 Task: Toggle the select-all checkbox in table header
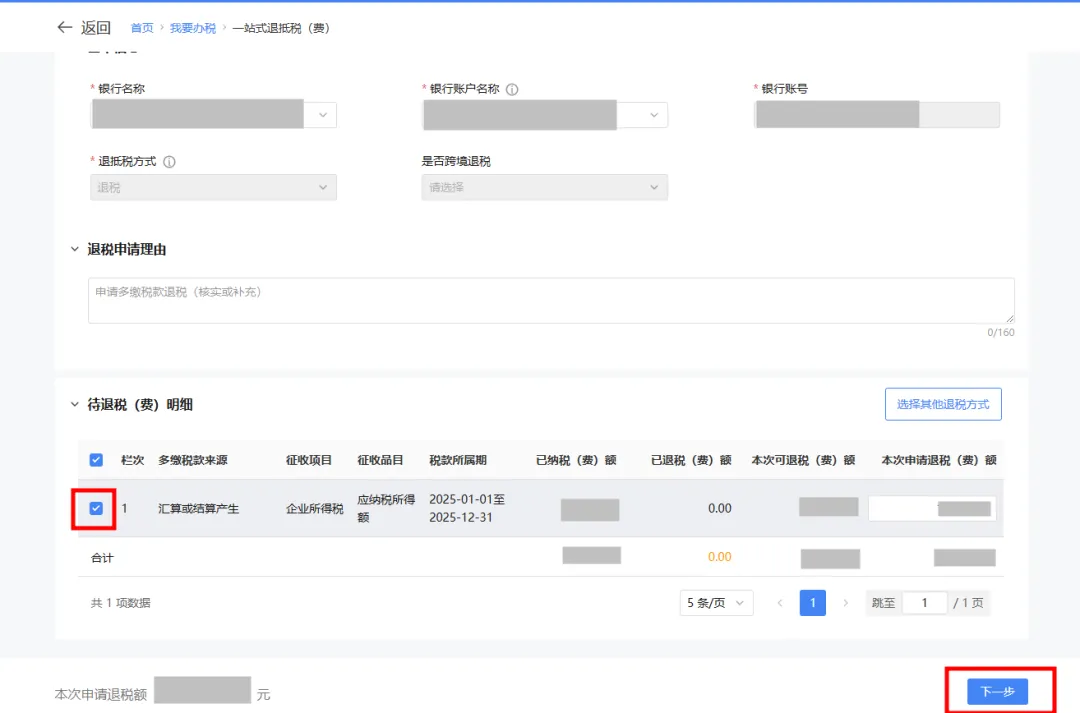pos(96,460)
